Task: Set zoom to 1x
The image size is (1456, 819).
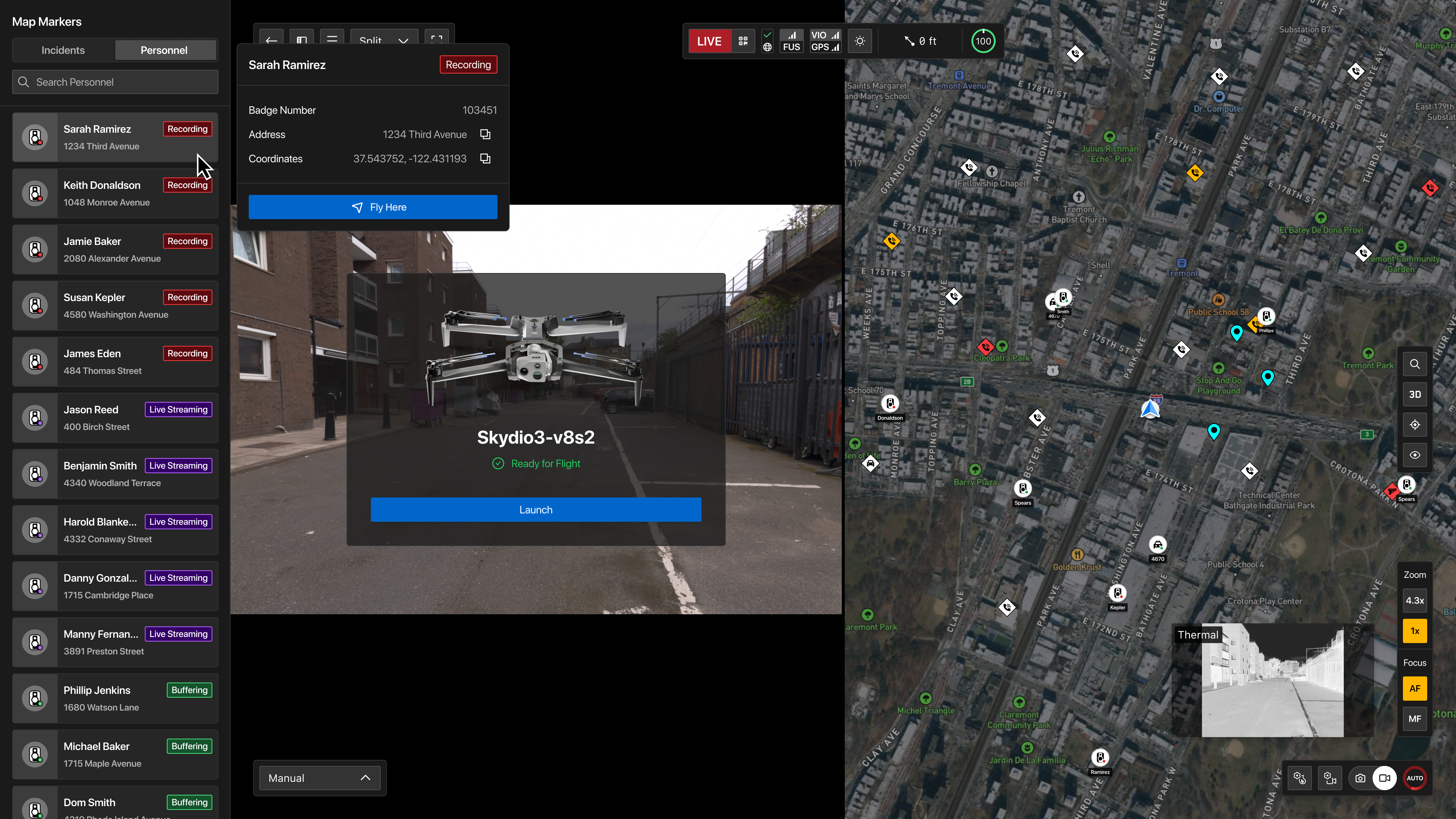Action: tap(1415, 631)
